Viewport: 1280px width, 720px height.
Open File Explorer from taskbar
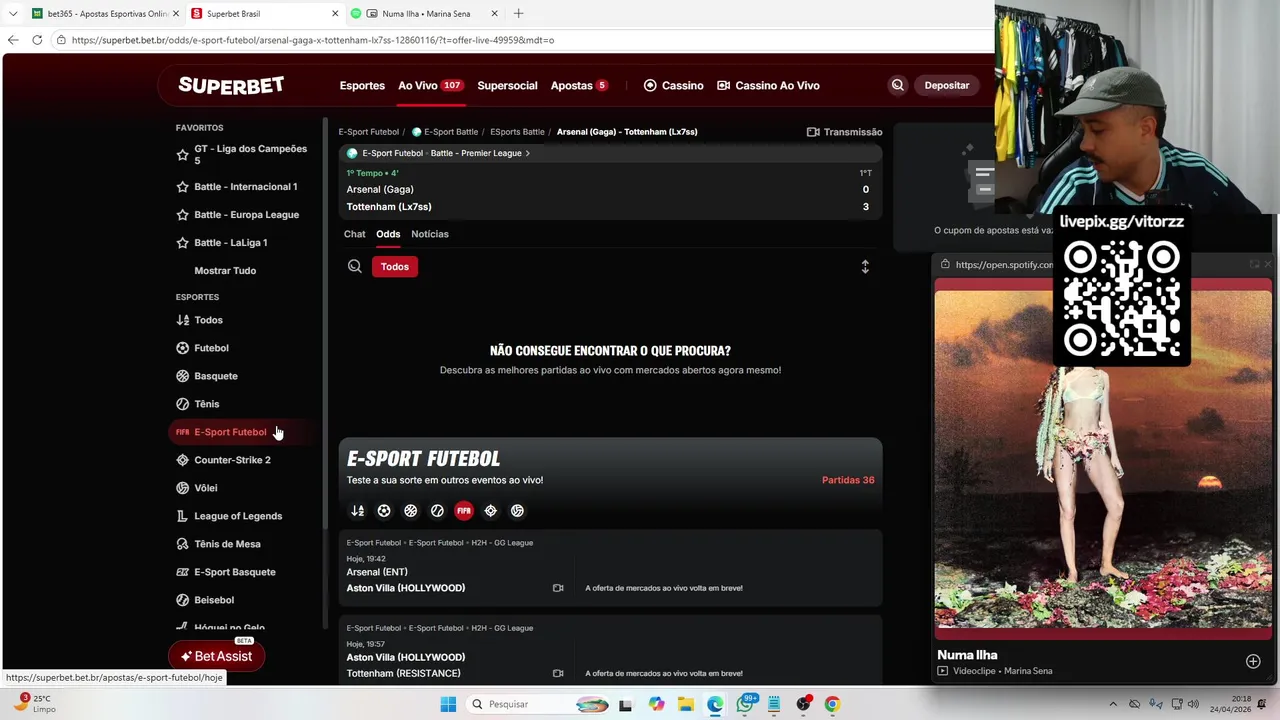(686, 705)
